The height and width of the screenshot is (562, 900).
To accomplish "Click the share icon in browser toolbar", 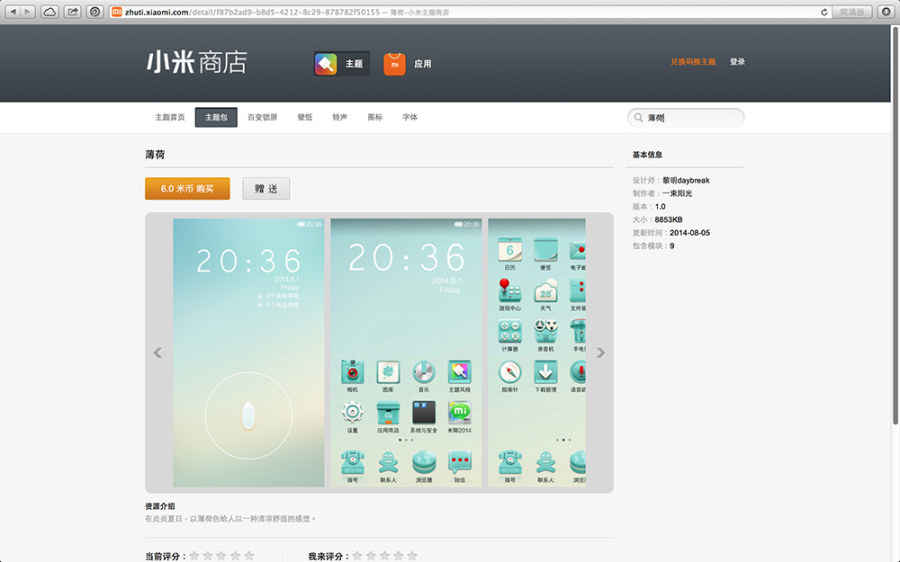I will (72, 11).
